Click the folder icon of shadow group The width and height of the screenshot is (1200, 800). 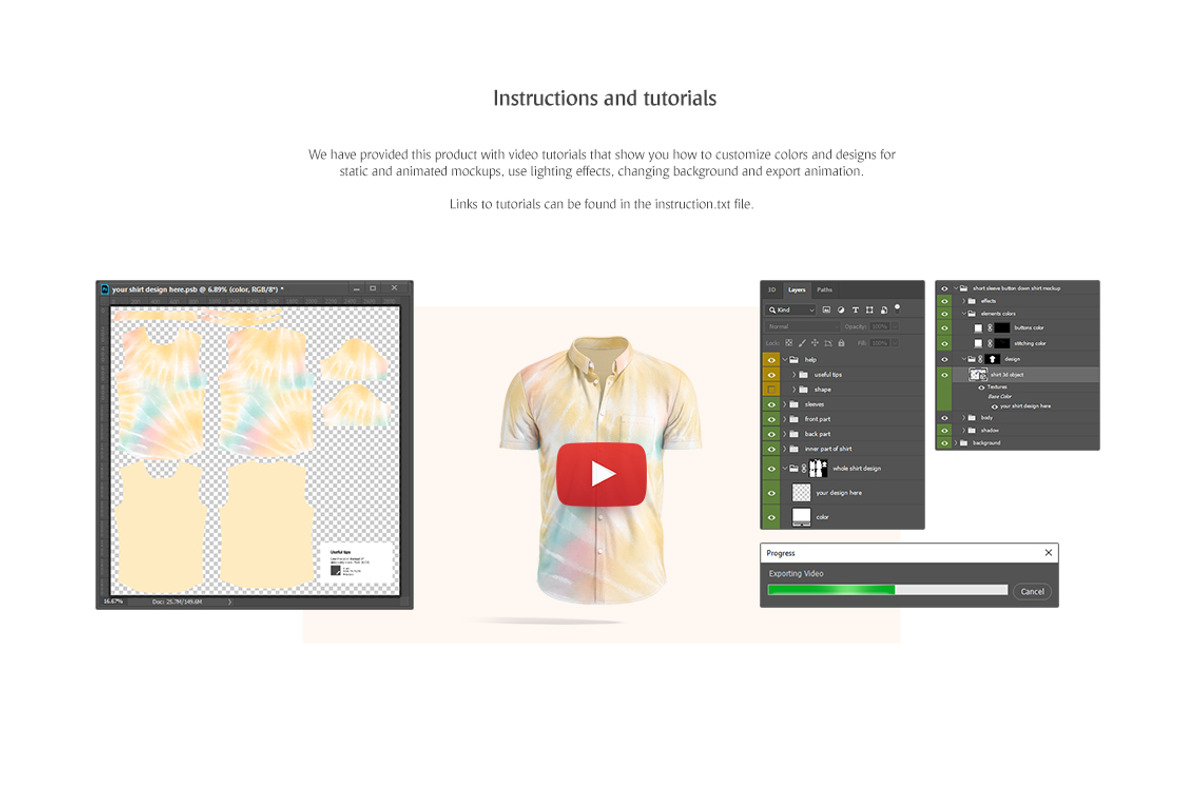pos(972,431)
